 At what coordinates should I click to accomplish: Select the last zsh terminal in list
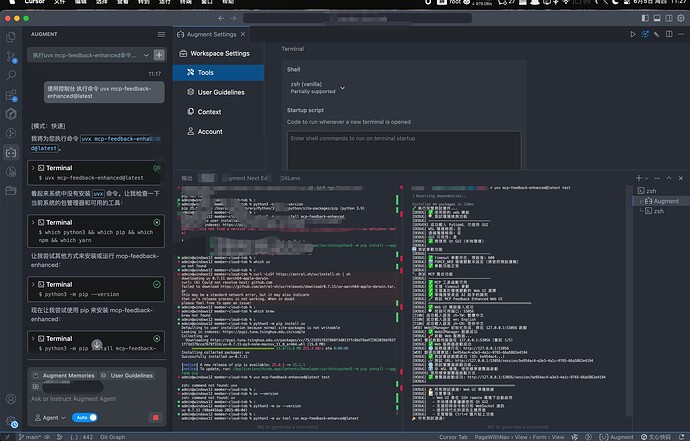click(x=660, y=211)
